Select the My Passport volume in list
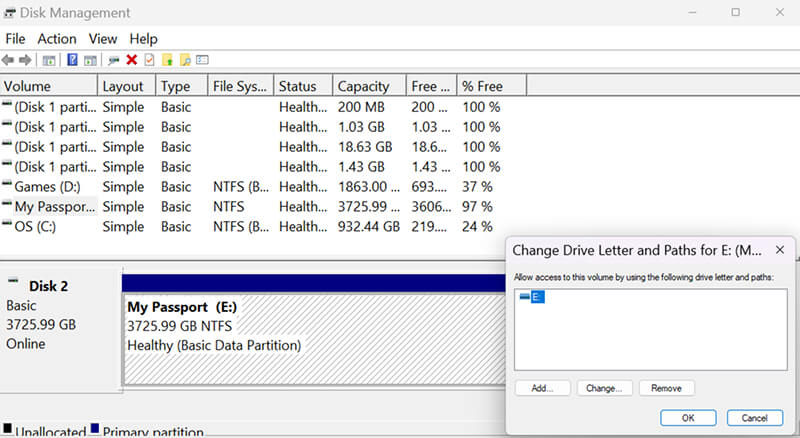 point(263,207)
